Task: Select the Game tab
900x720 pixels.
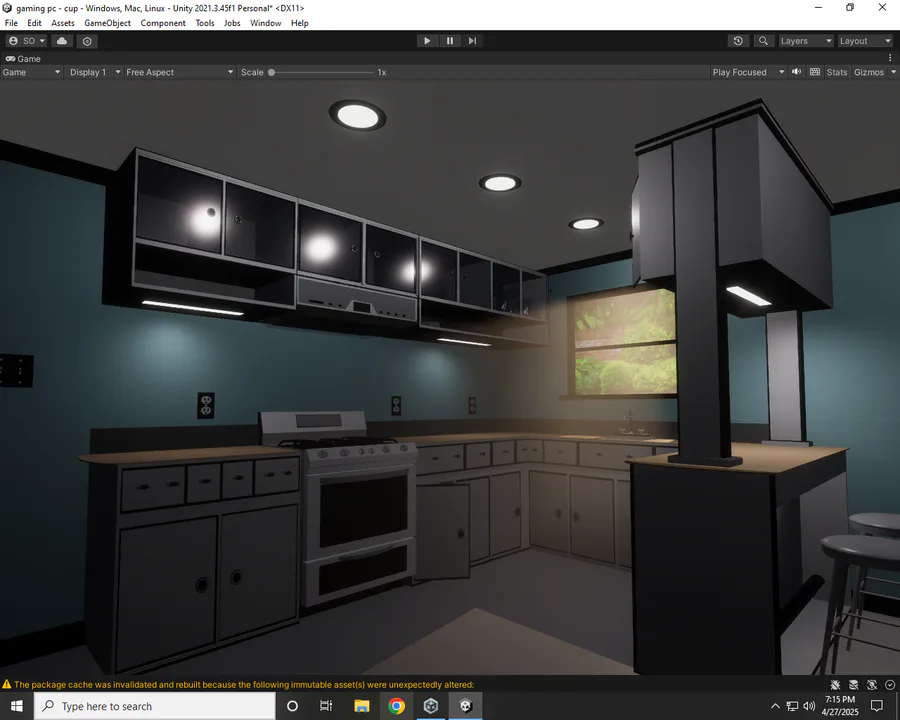Action: pos(24,59)
